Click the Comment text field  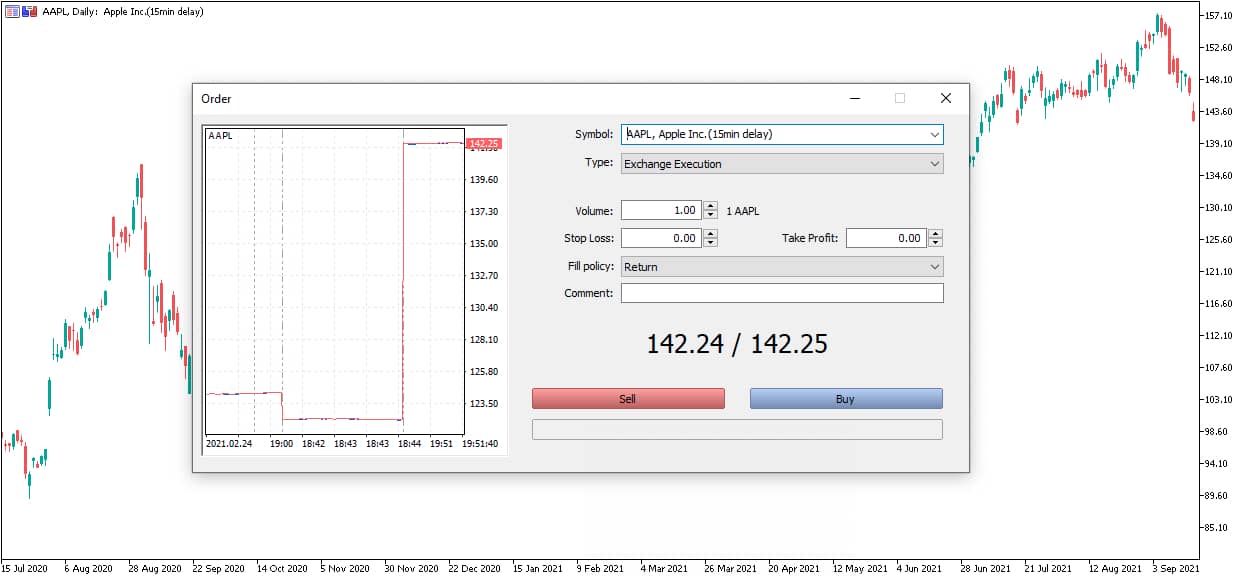(782, 293)
